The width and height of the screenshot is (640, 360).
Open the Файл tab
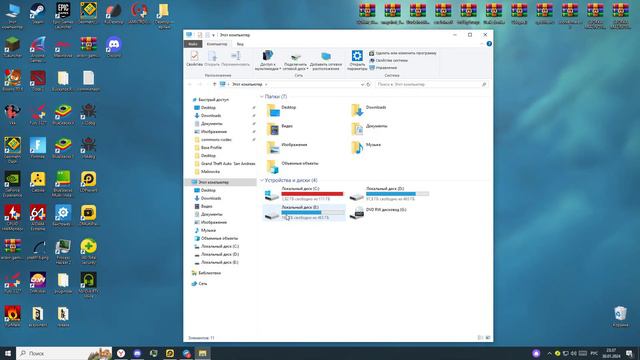pyautogui.click(x=193, y=44)
